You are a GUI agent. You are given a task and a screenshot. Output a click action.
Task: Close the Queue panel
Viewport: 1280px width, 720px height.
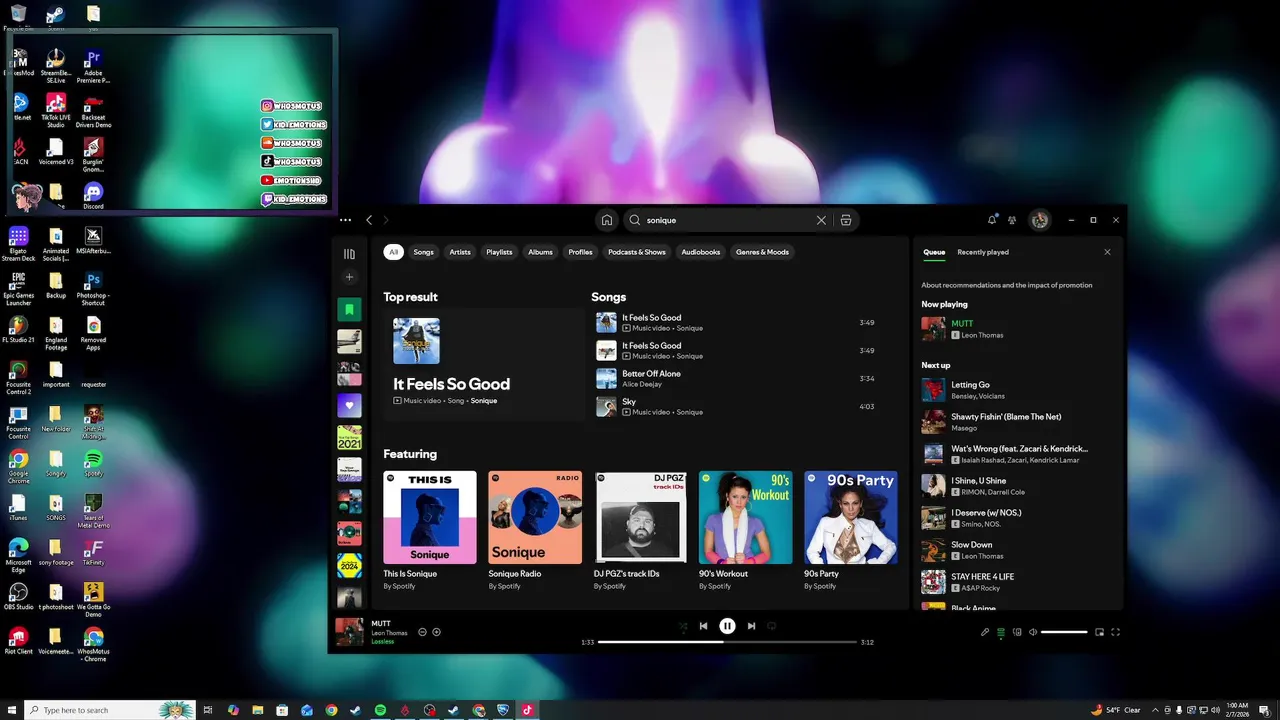click(x=1107, y=252)
